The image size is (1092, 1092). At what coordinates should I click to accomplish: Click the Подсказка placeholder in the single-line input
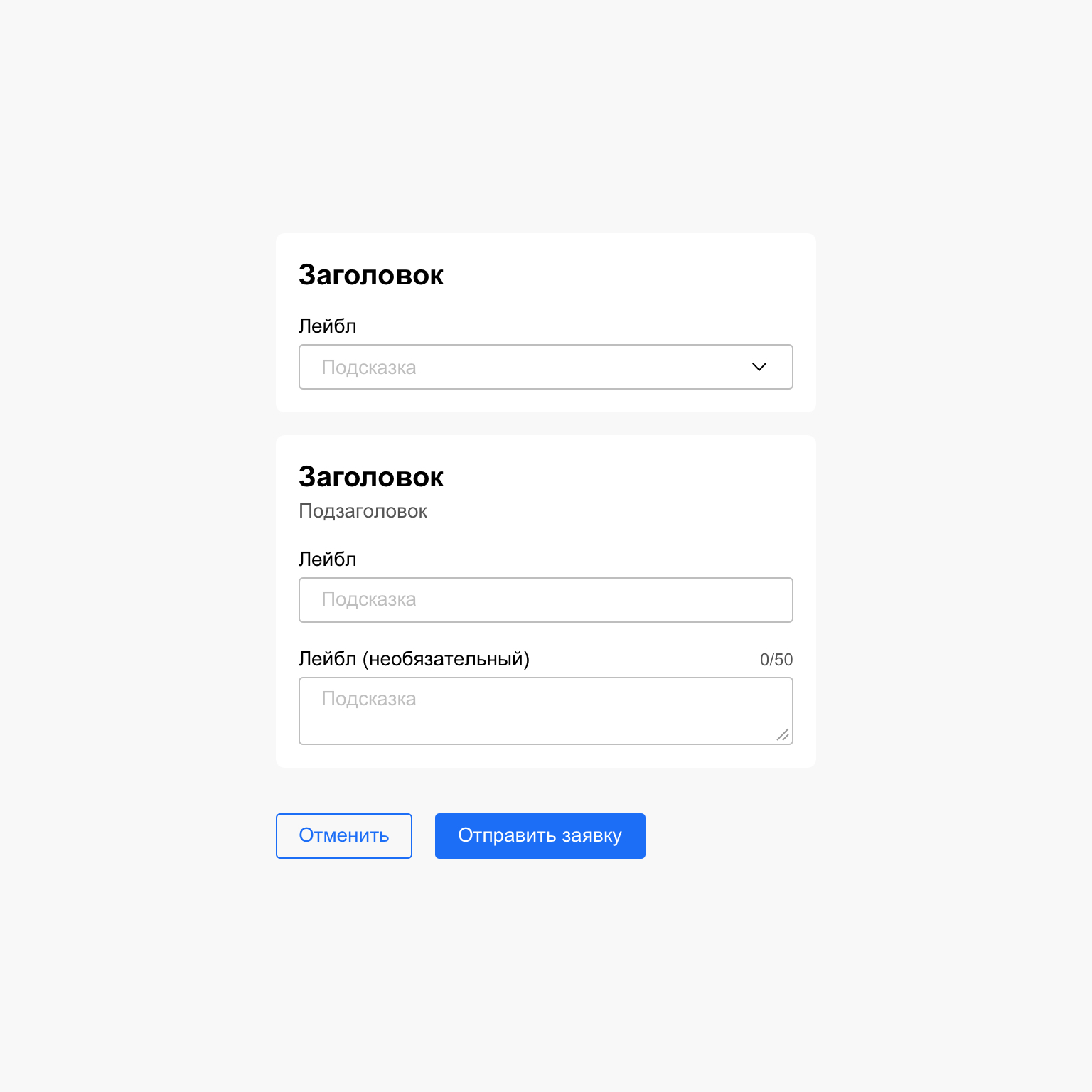pos(368,599)
